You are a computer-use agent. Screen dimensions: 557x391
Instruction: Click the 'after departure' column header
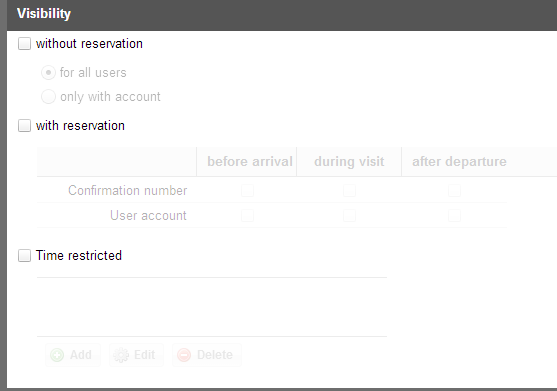point(459,162)
